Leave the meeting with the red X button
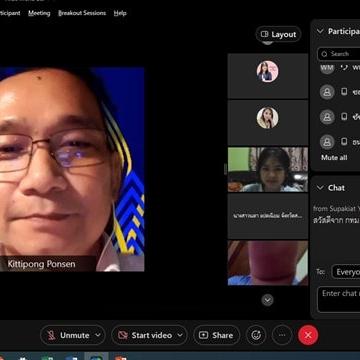The height and width of the screenshot is (360, 360). 308,335
